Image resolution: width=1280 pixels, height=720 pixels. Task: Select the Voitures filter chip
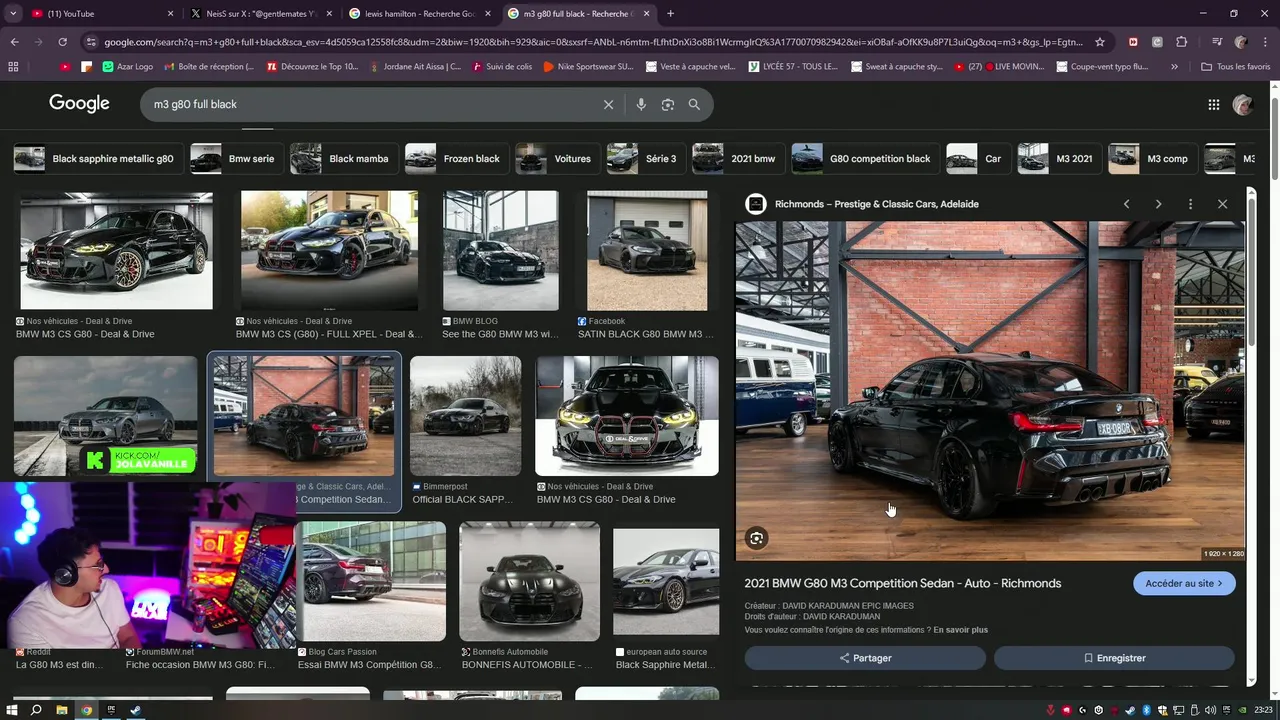(x=556, y=159)
